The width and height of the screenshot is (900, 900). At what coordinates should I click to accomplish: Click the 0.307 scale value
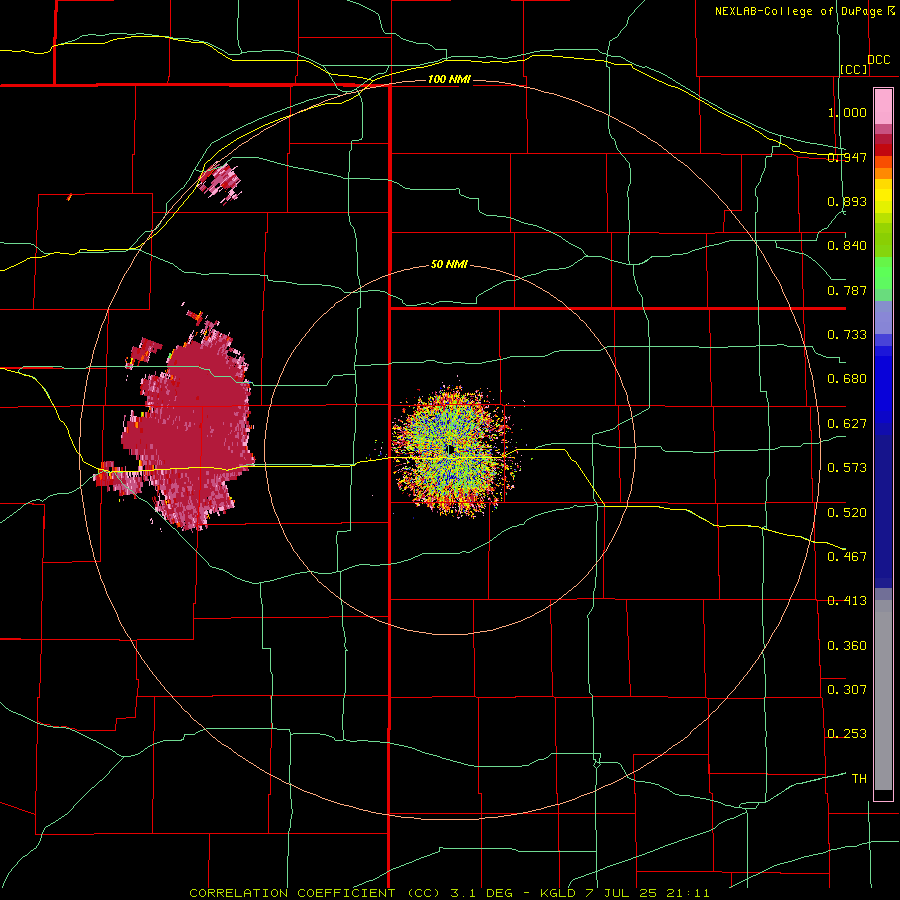click(847, 689)
